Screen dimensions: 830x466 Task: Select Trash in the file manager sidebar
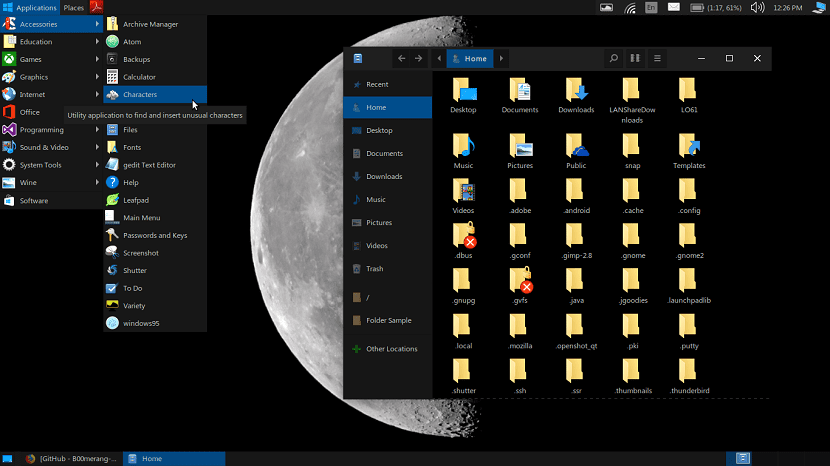(x=374, y=269)
